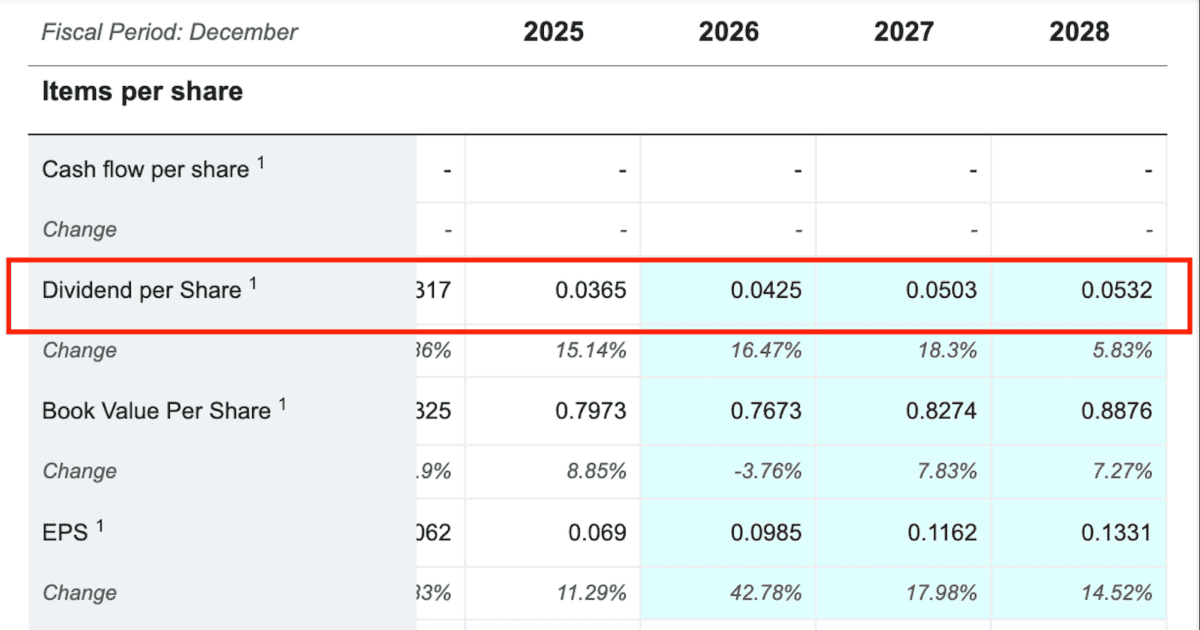
Task: Click the Fiscal Period: December label
Action: click(170, 32)
